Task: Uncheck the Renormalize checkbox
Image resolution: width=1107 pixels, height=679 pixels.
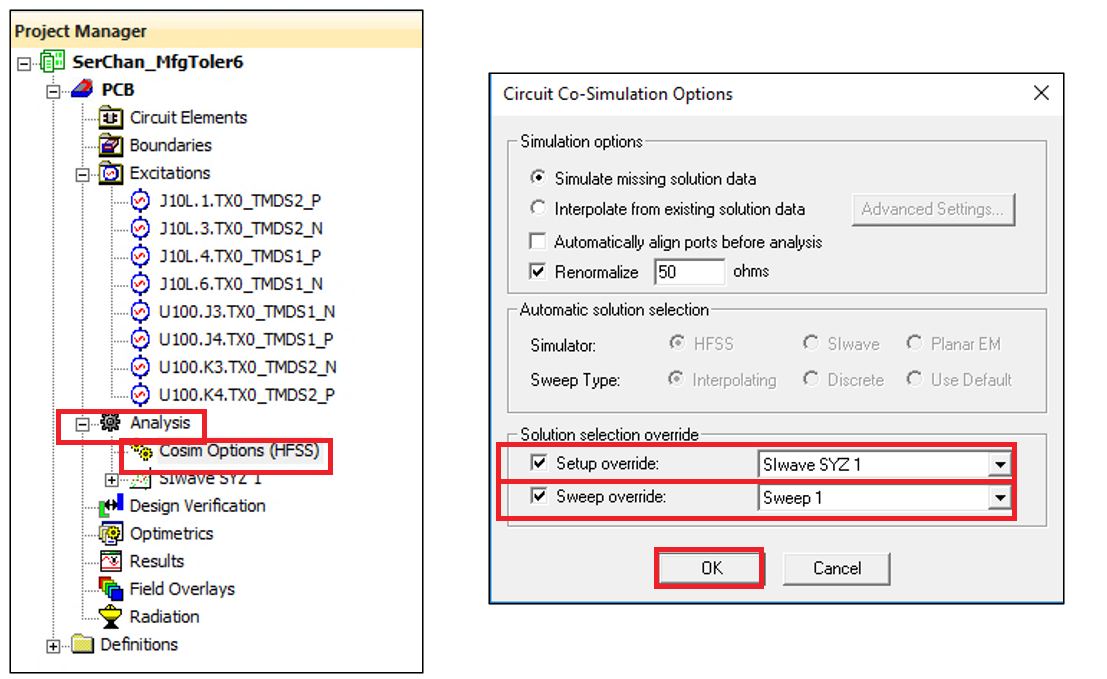Action: point(538,271)
